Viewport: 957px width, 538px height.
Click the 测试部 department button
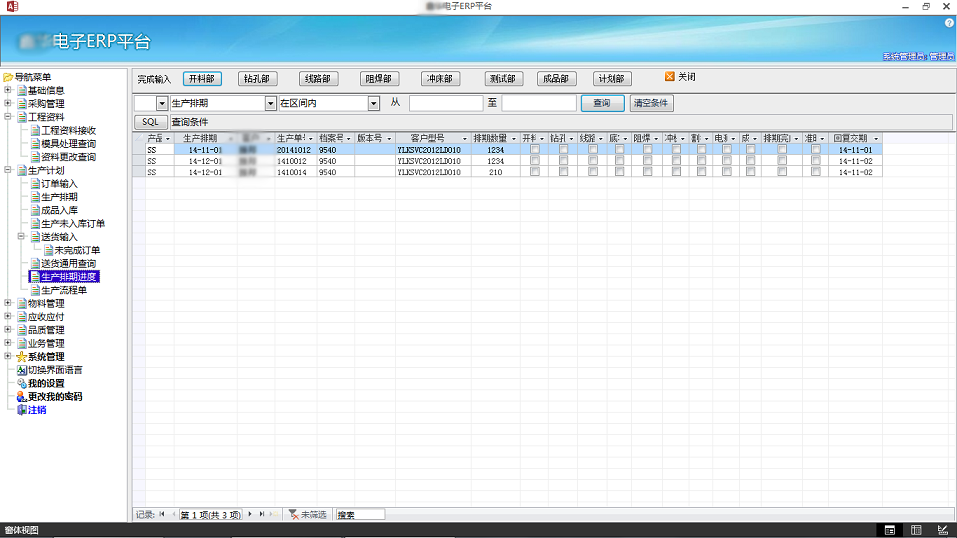coord(503,79)
